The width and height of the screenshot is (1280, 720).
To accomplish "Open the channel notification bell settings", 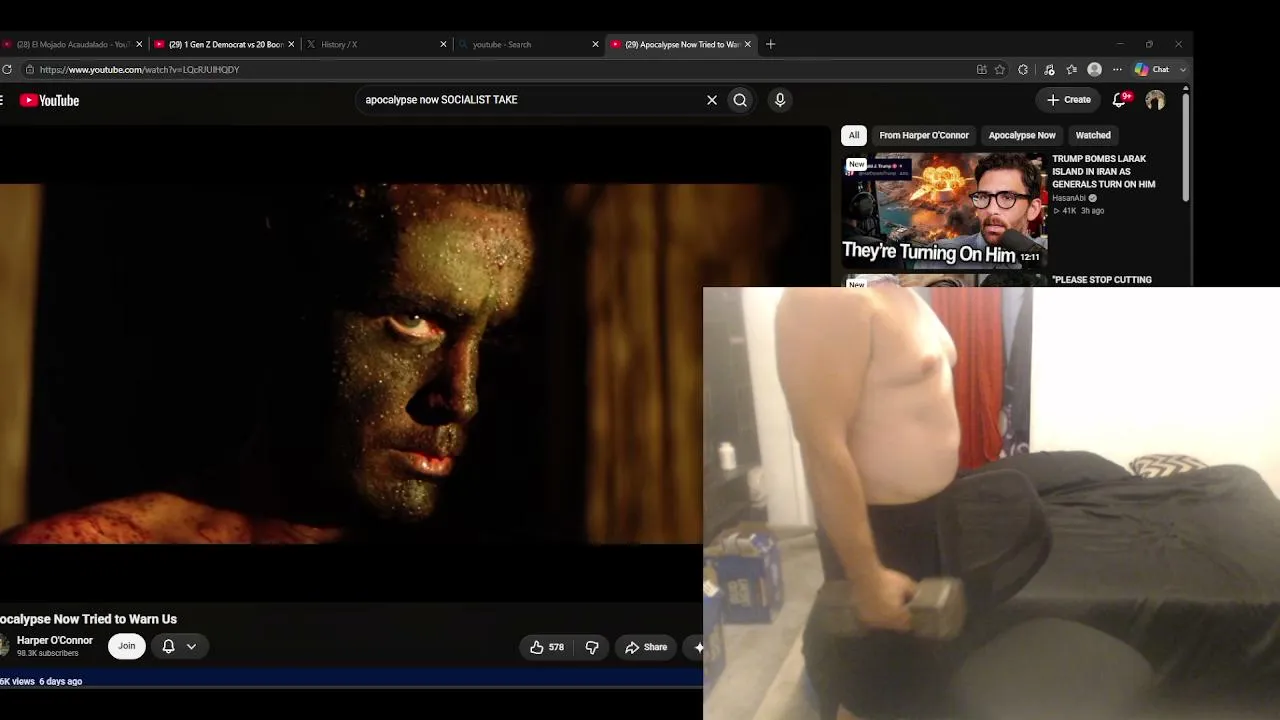I will click(x=179, y=647).
